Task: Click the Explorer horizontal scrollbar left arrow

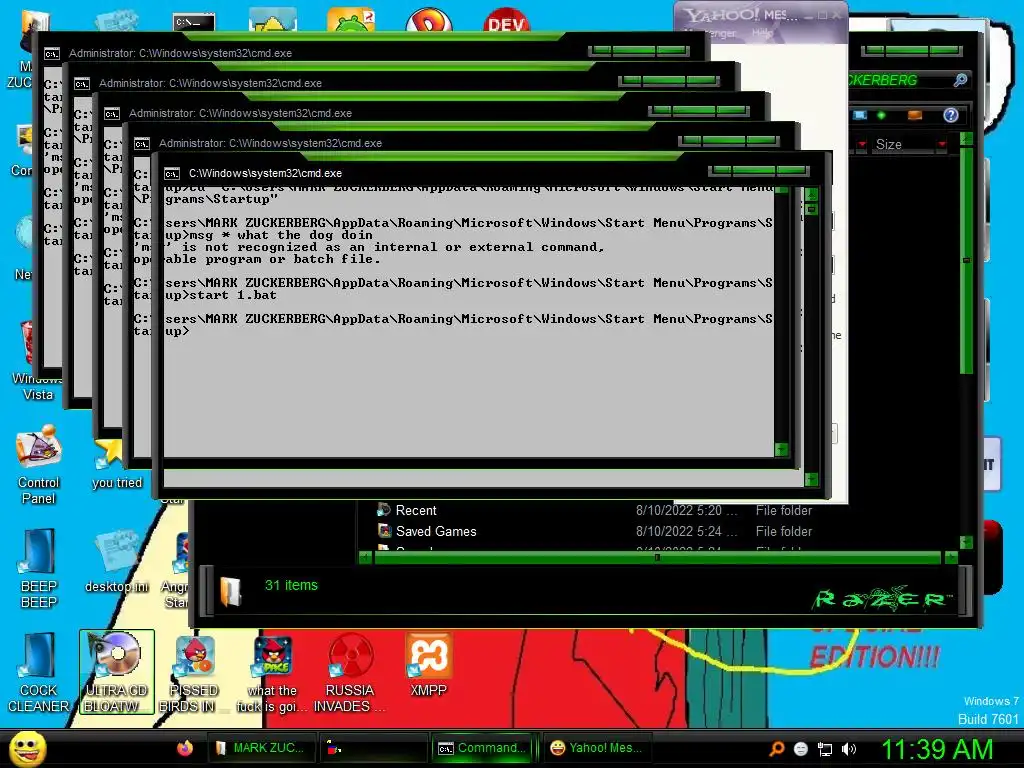Action: (366, 558)
